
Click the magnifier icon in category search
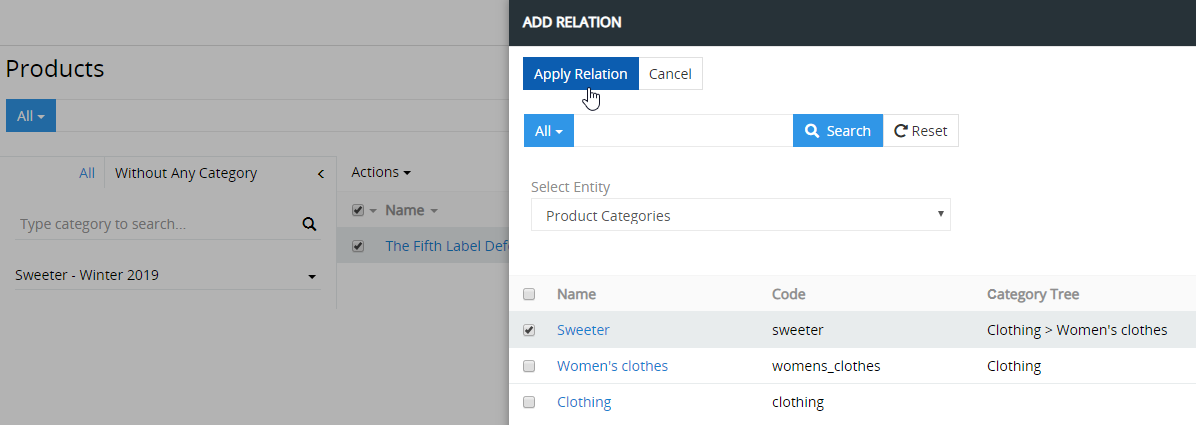pyautogui.click(x=309, y=225)
